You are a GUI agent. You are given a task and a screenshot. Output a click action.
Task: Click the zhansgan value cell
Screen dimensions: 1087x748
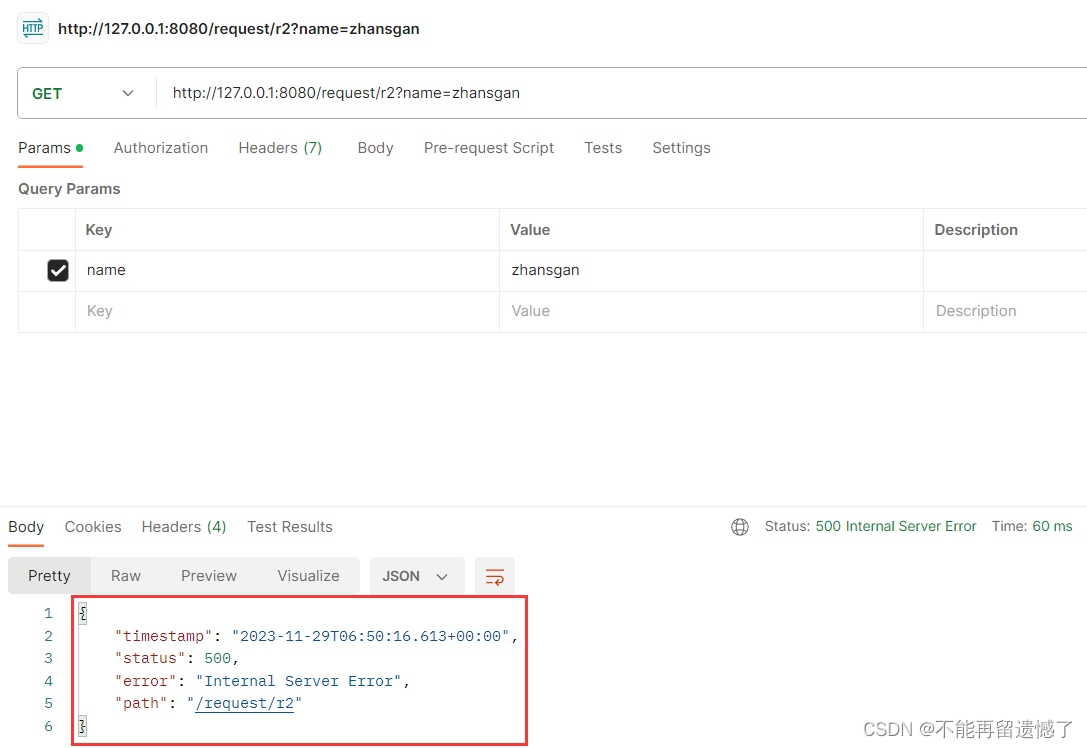pyautogui.click(x=711, y=270)
